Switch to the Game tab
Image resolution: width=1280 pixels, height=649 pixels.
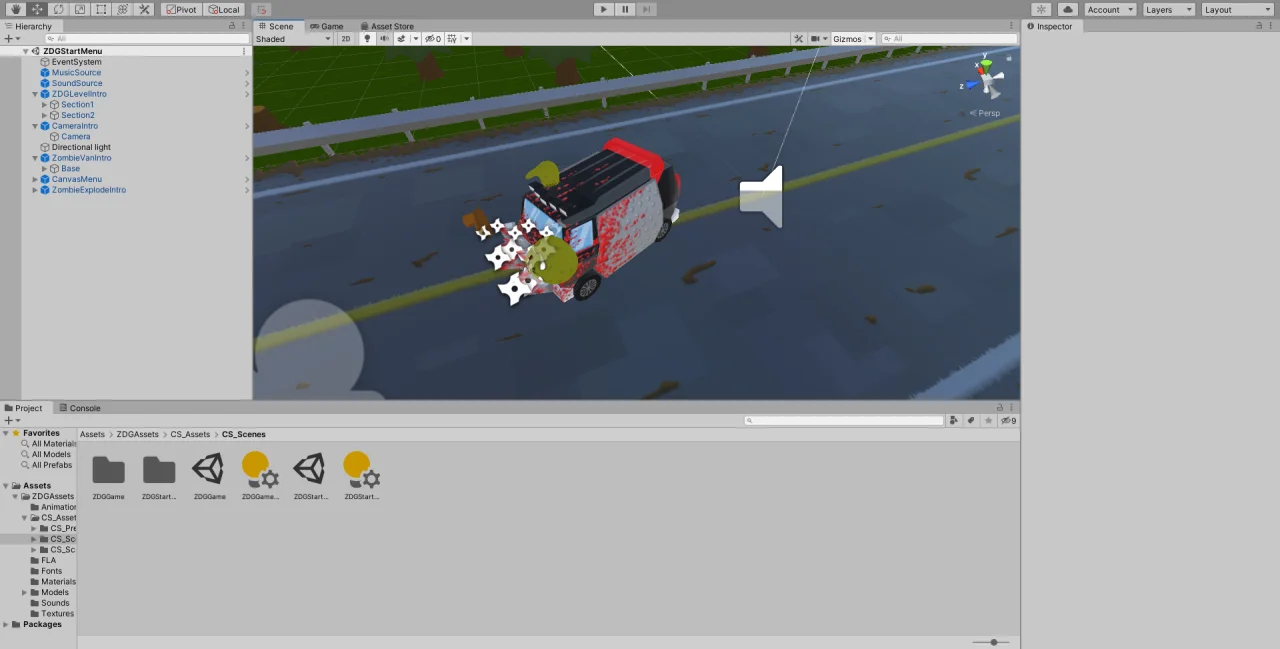(x=326, y=26)
